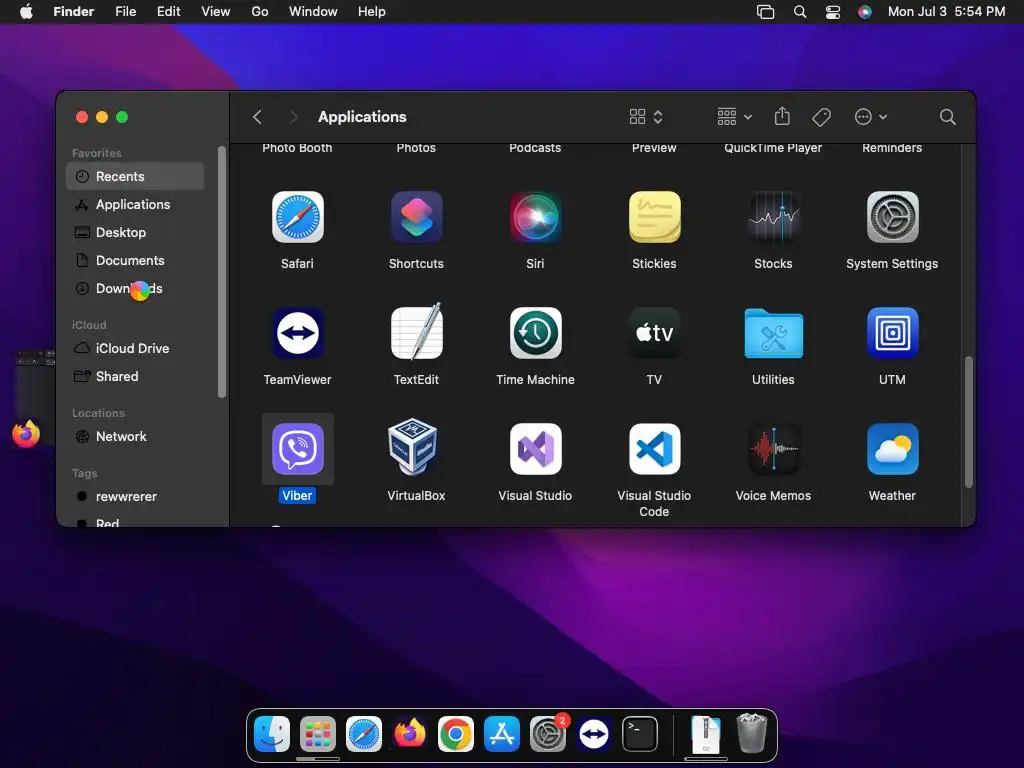Open the More actions ellipsis dropdown

(871, 117)
